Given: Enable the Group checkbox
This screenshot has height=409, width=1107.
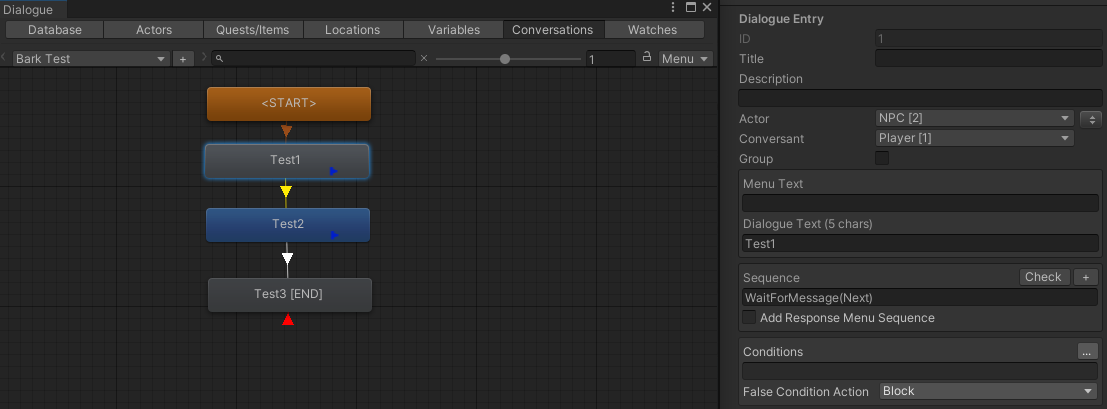Looking at the screenshot, I should point(882,158).
